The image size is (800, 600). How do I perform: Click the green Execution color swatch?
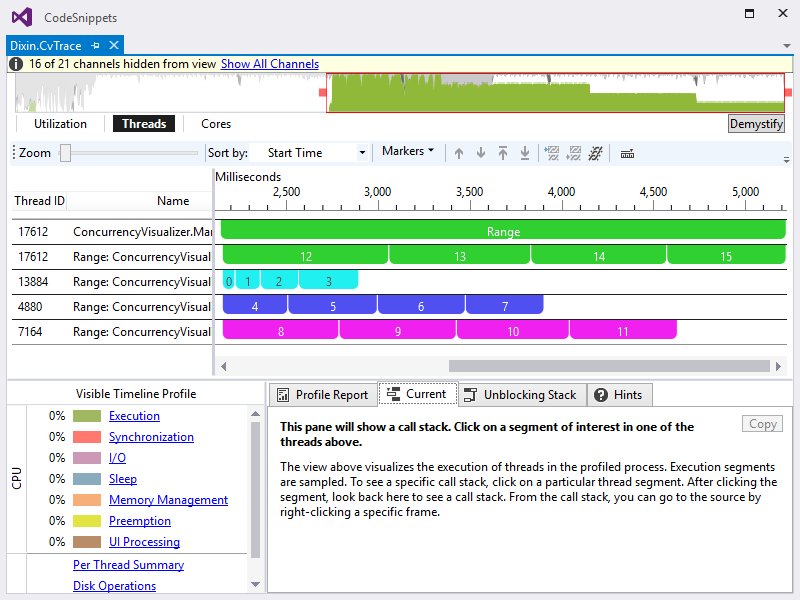click(x=87, y=416)
